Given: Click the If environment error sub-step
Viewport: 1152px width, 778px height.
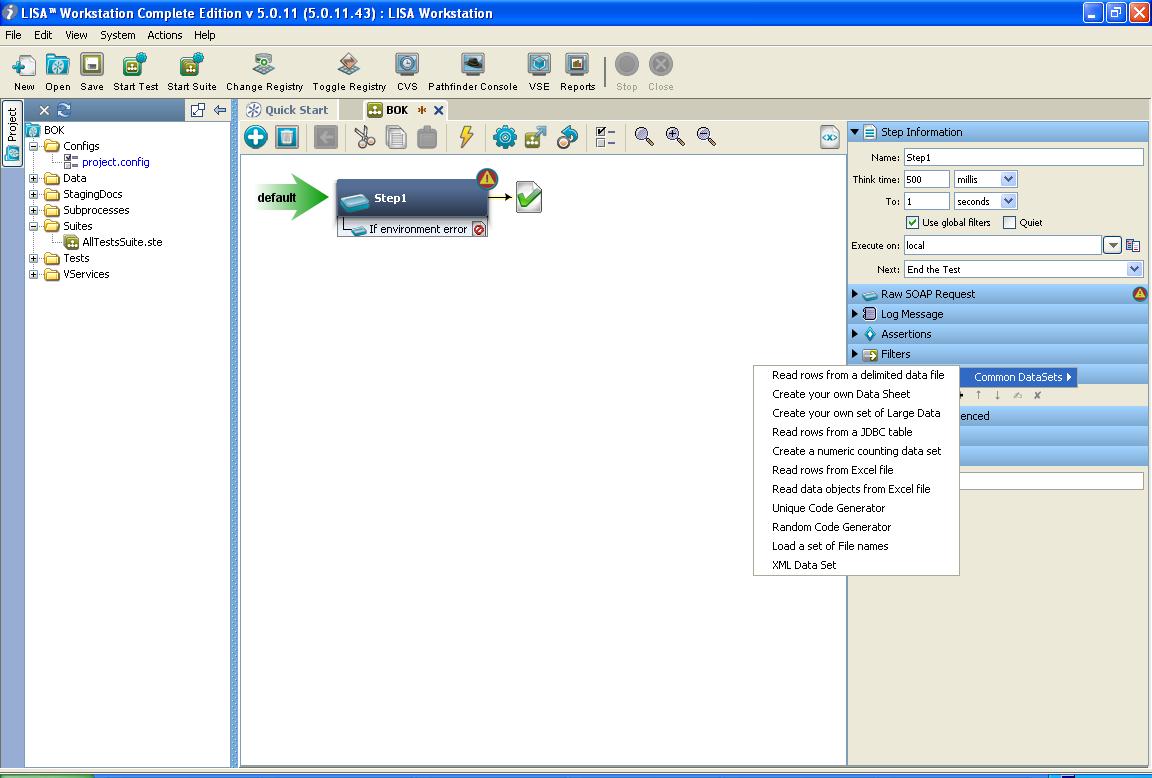Looking at the screenshot, I should click(412, 229).
